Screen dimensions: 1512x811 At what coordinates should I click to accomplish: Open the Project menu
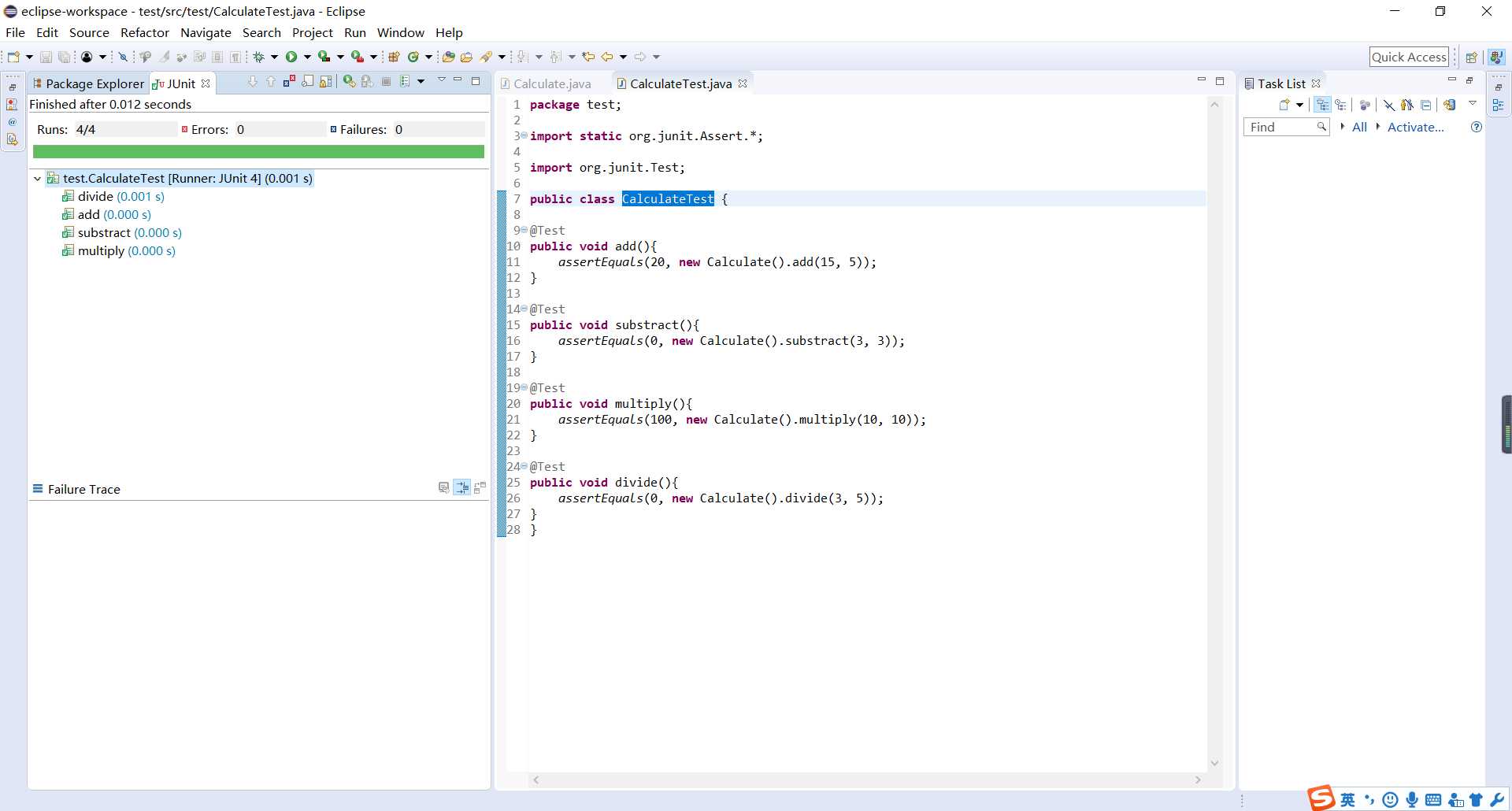313,32
